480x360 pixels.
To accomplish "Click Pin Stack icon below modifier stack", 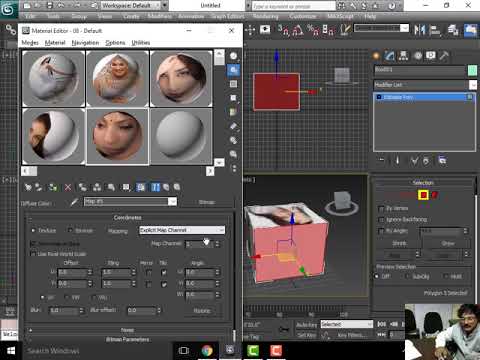I will 382,161.
